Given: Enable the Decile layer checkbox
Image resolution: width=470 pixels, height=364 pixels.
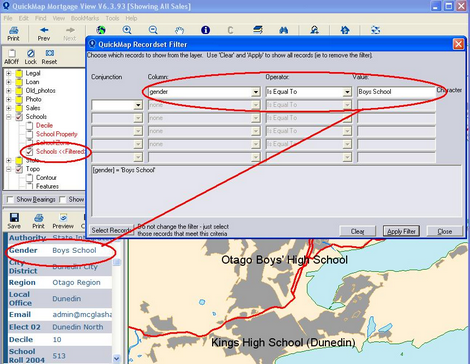Looking at the screenshot, I should tap(30, 125).
